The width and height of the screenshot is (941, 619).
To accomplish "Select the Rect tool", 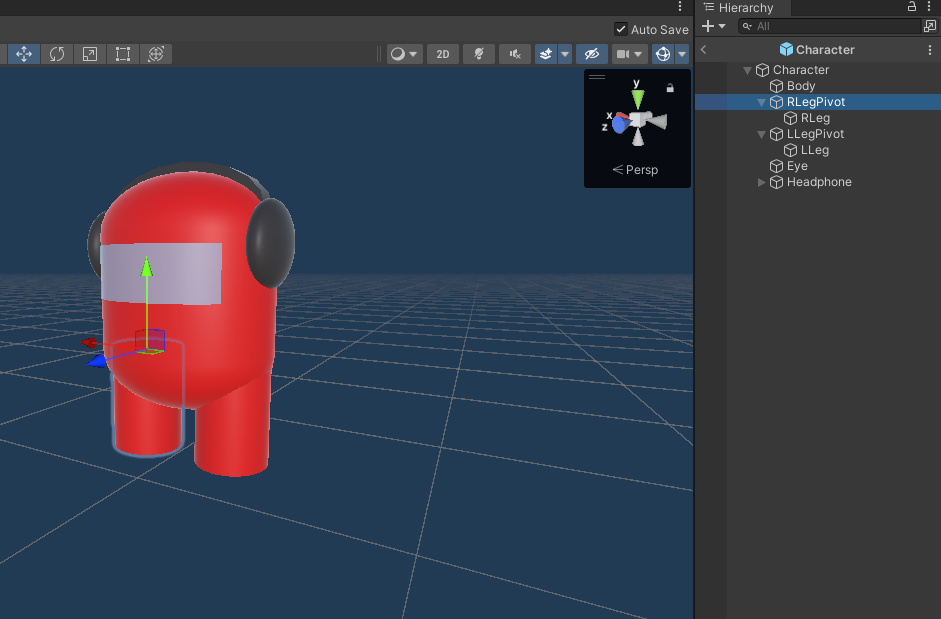I will tap(123, 54).
